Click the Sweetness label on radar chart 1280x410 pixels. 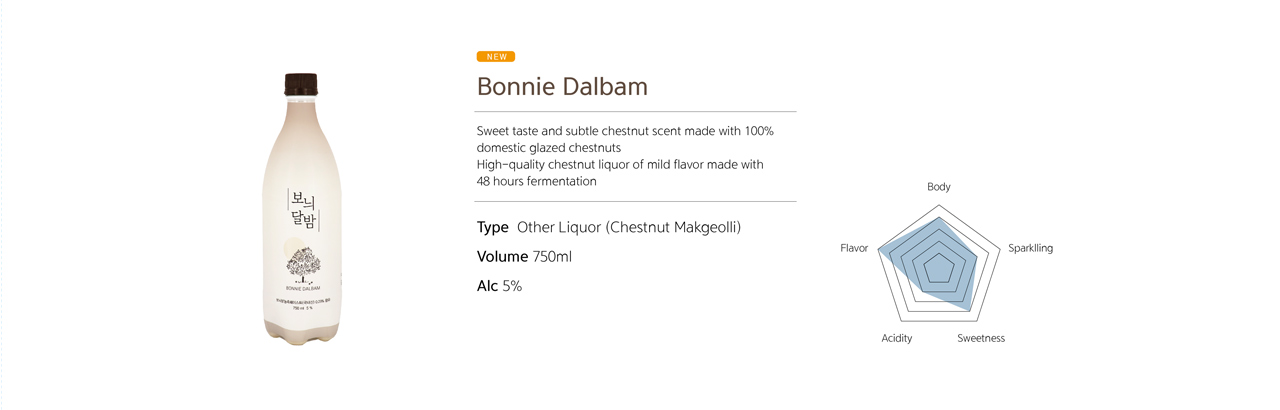coord(981,338)
